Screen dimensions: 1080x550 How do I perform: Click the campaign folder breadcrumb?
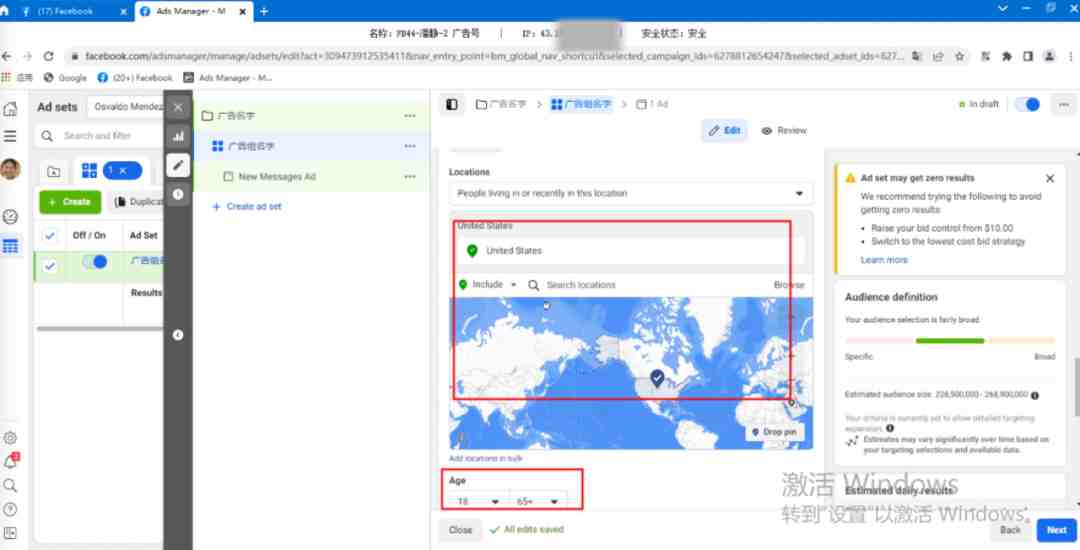pos(501,105)
